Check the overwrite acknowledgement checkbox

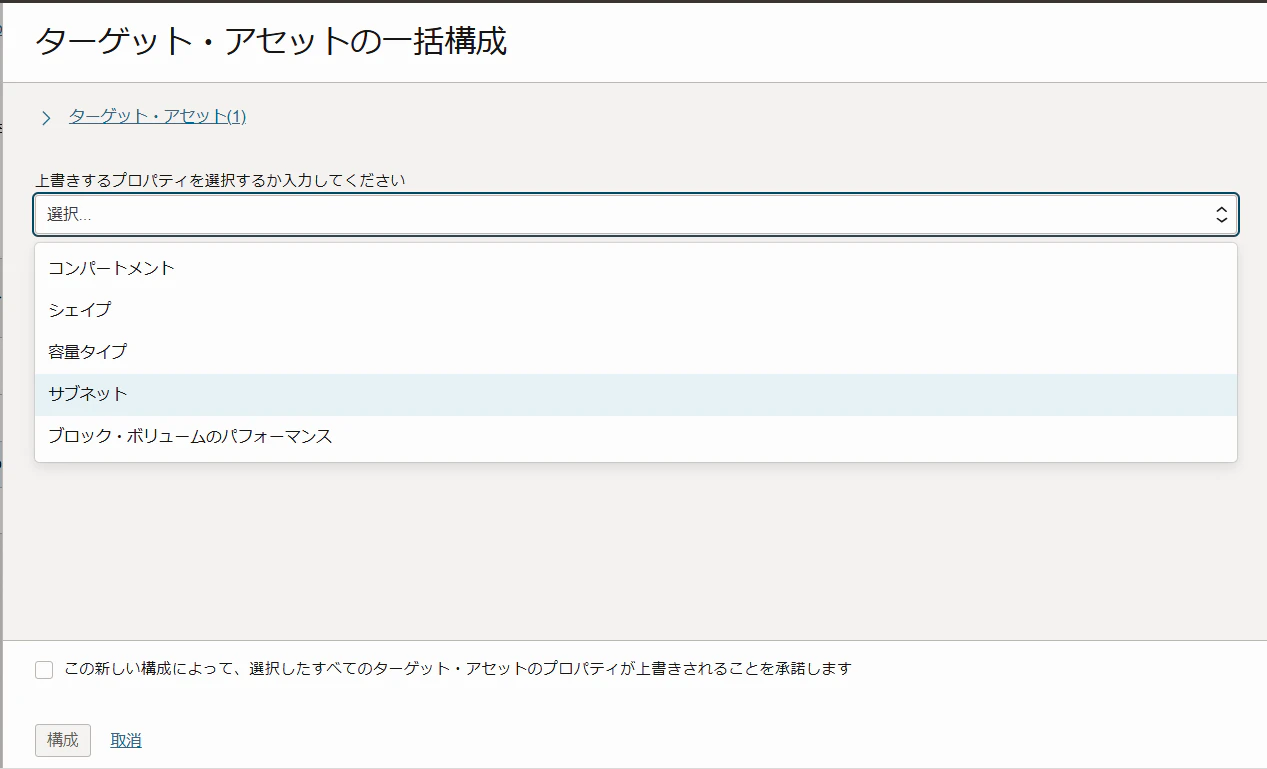pyautogui.click(x=44, y=670)
